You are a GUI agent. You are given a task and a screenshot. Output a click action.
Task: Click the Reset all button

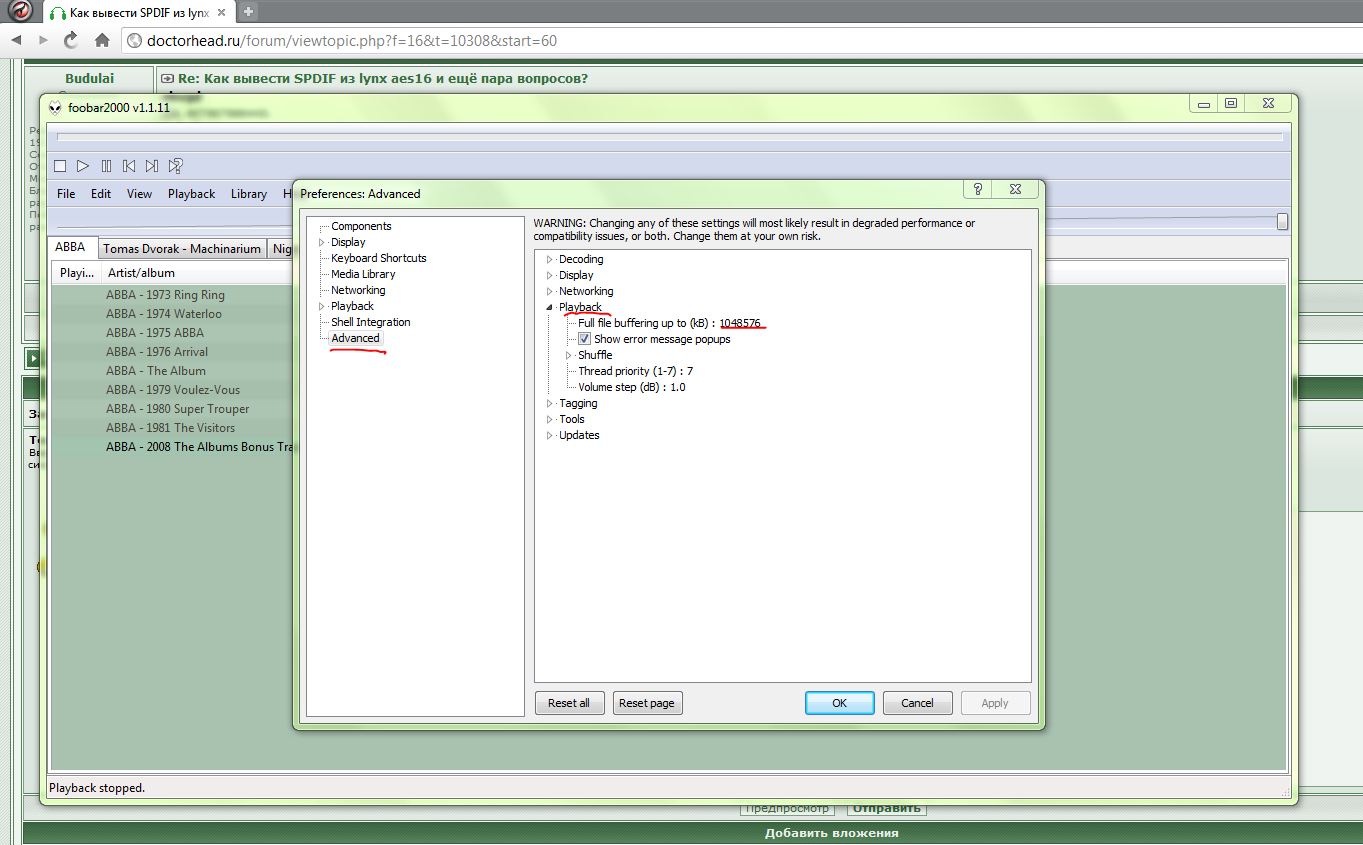[569, 703]
